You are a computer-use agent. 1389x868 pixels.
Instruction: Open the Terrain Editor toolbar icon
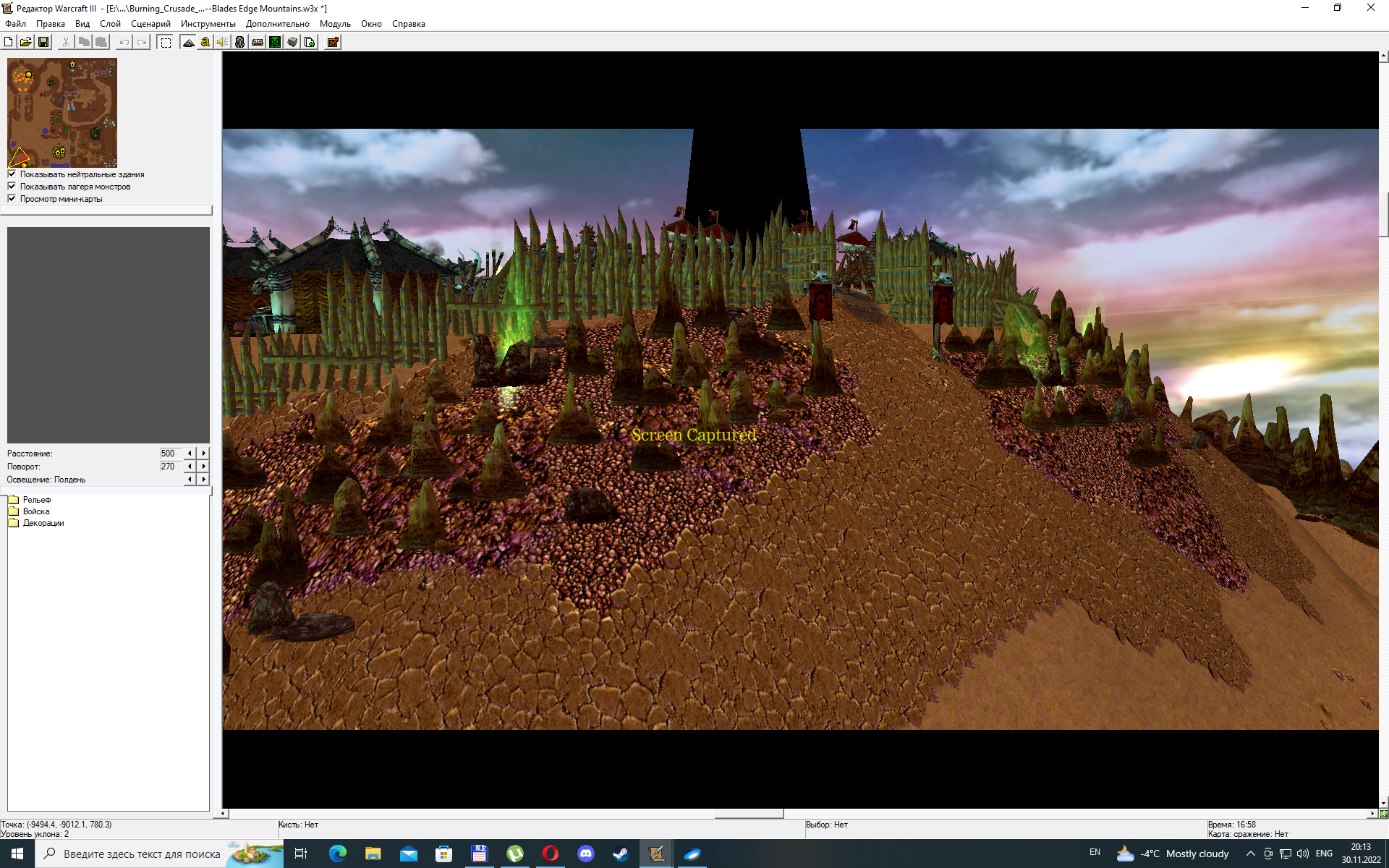[188, 42]
